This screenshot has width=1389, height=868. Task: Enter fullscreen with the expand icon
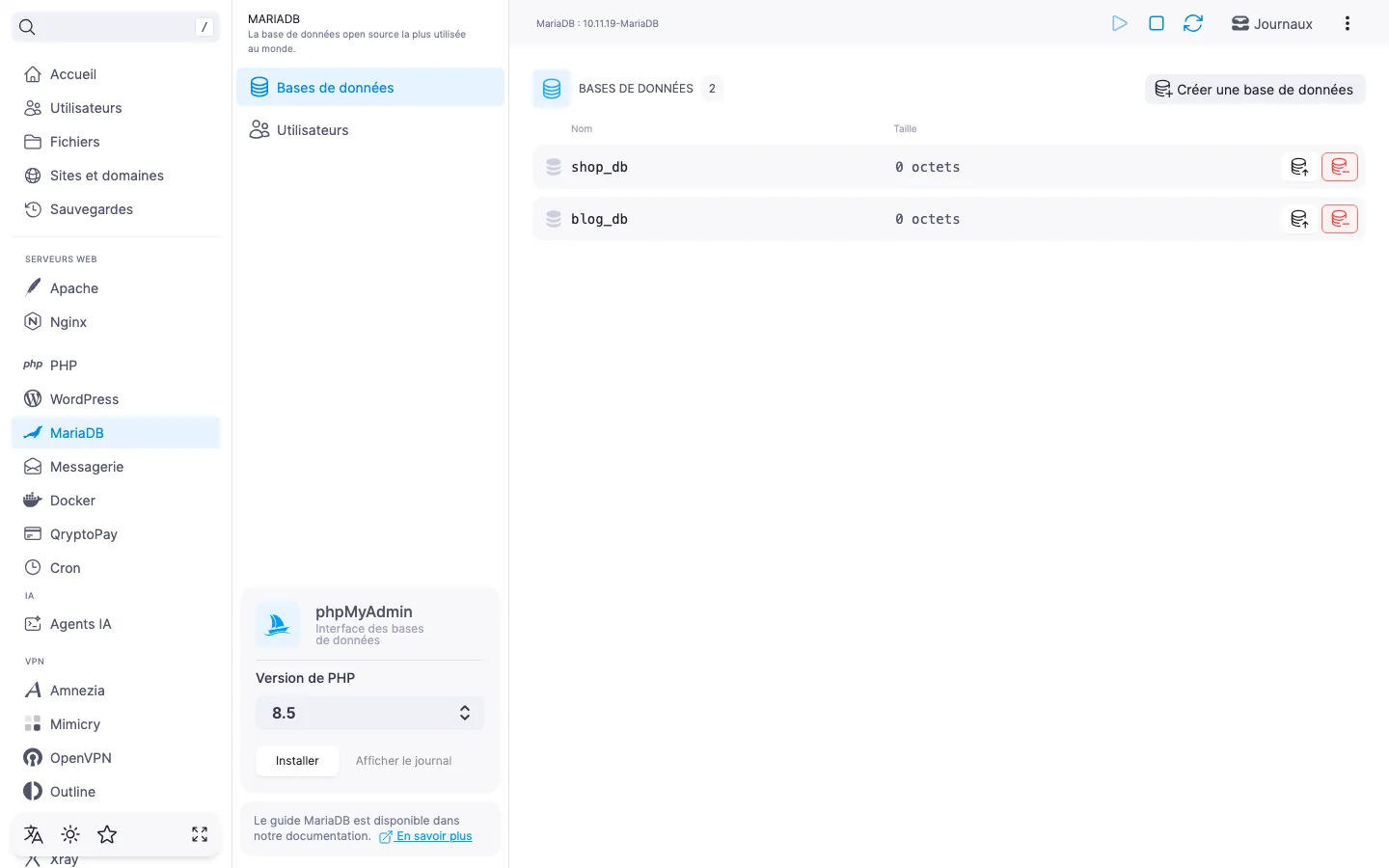pos(200,834)
